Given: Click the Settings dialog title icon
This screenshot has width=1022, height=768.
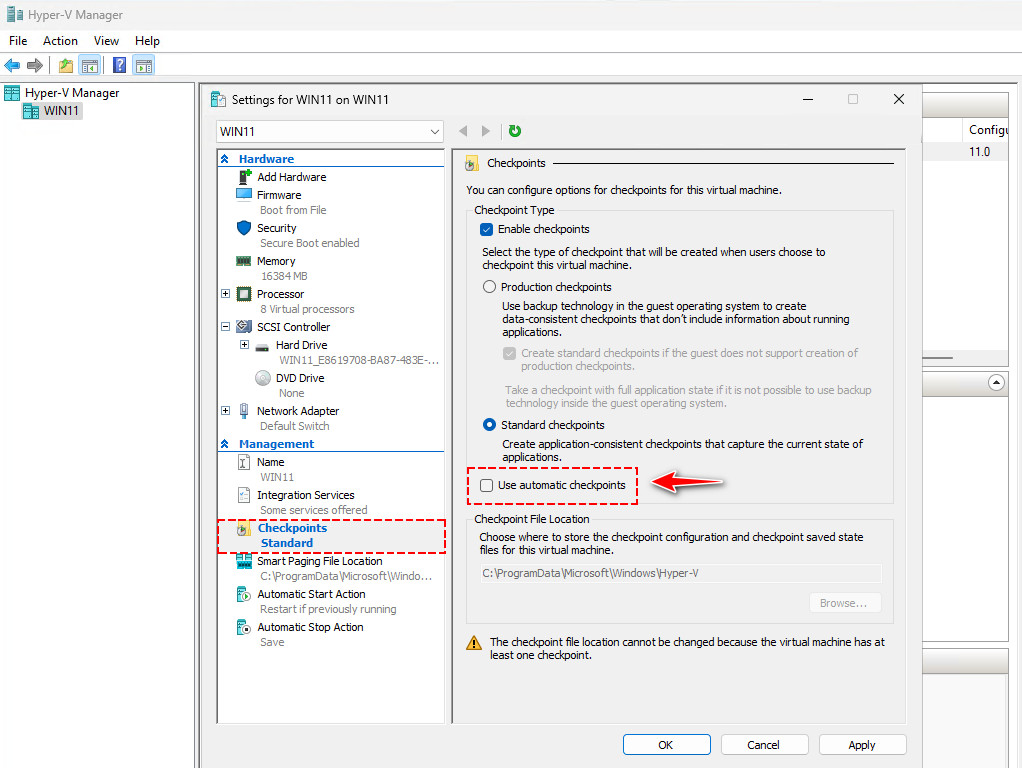Looking at the screenshot, I should pos(218,100).
